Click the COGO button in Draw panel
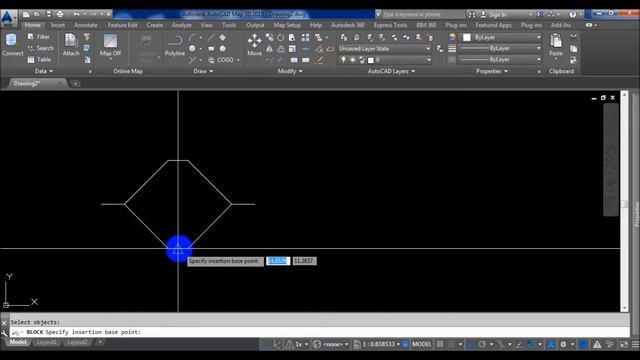 (x=221, y=60)
